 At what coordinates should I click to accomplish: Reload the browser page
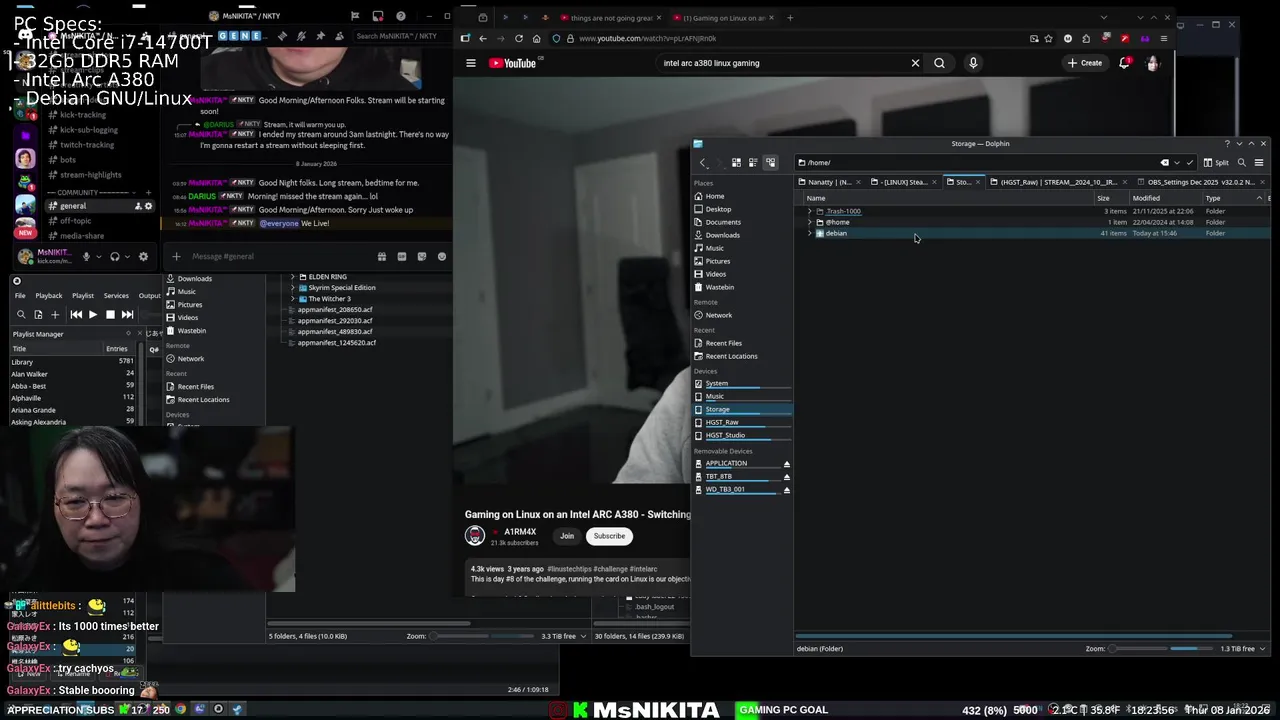pyautogui.click(x=518, y=38)
